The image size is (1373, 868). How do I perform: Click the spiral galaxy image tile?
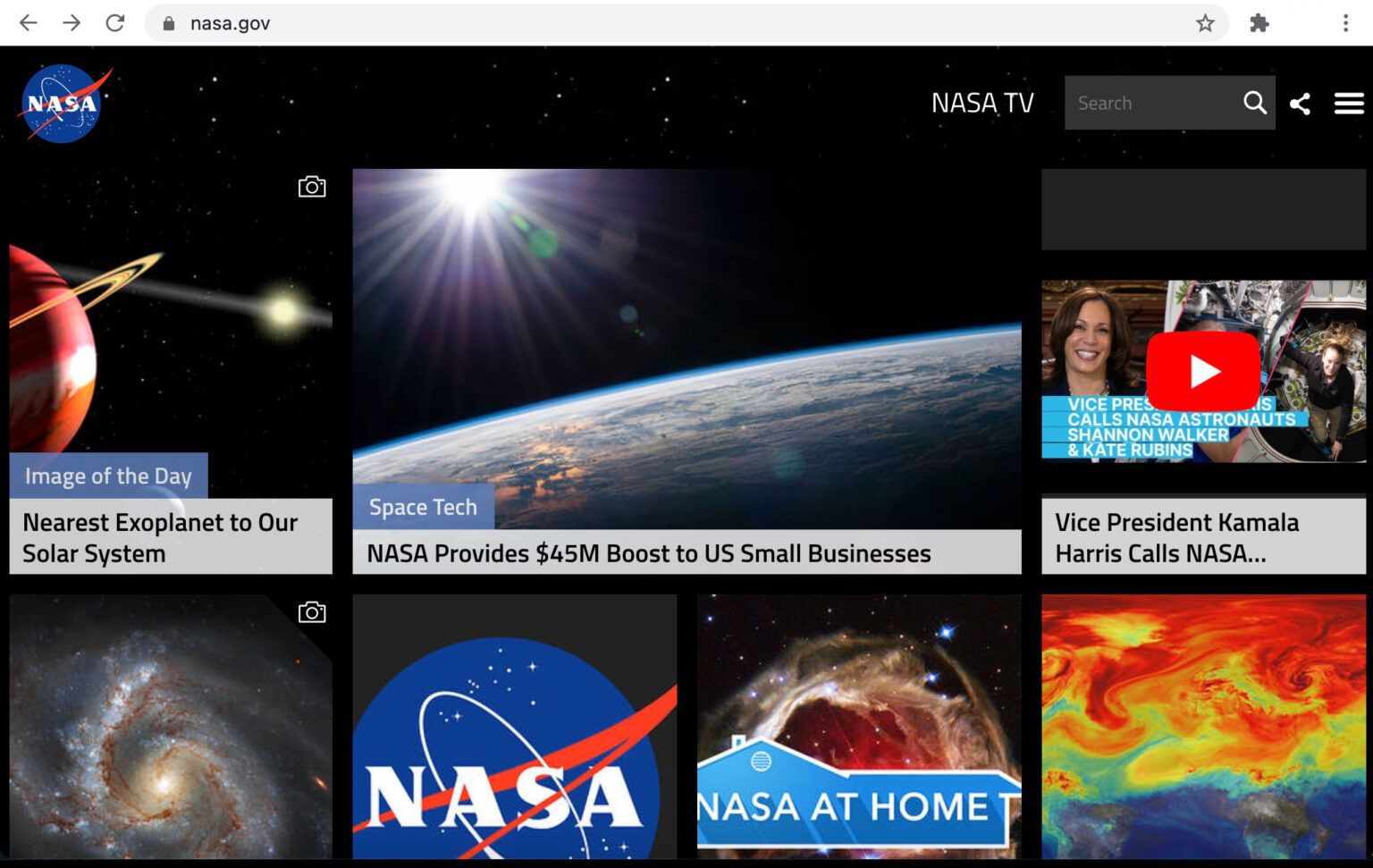[170, 727]
